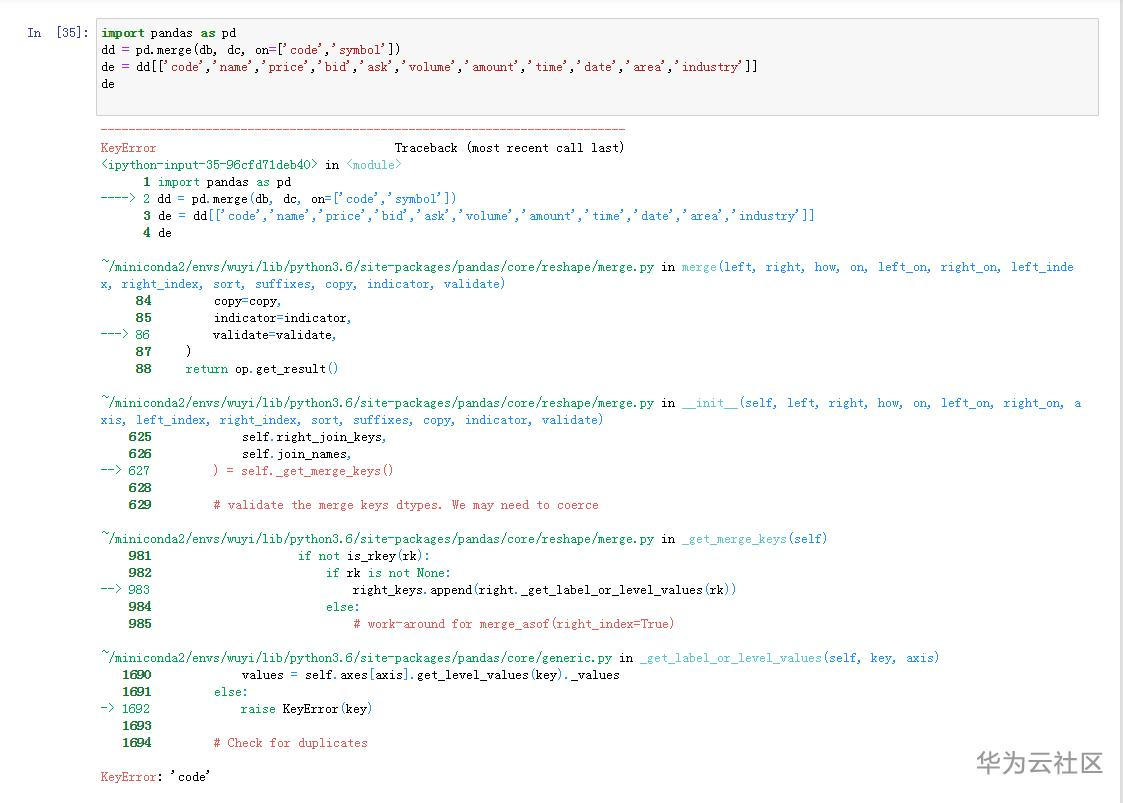Click line 983 'right_keys.append' statement
The image size is (1123, 803).
544,590
